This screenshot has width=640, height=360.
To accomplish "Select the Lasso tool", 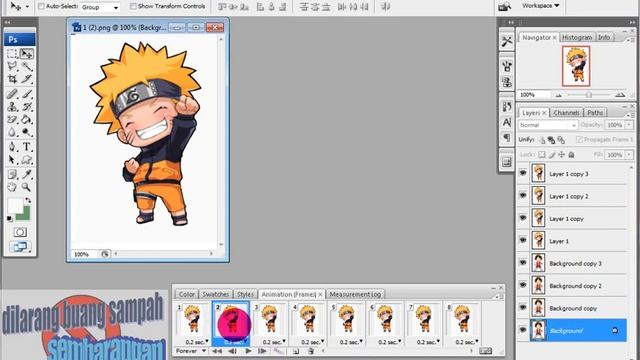I will tap(12, 66).
